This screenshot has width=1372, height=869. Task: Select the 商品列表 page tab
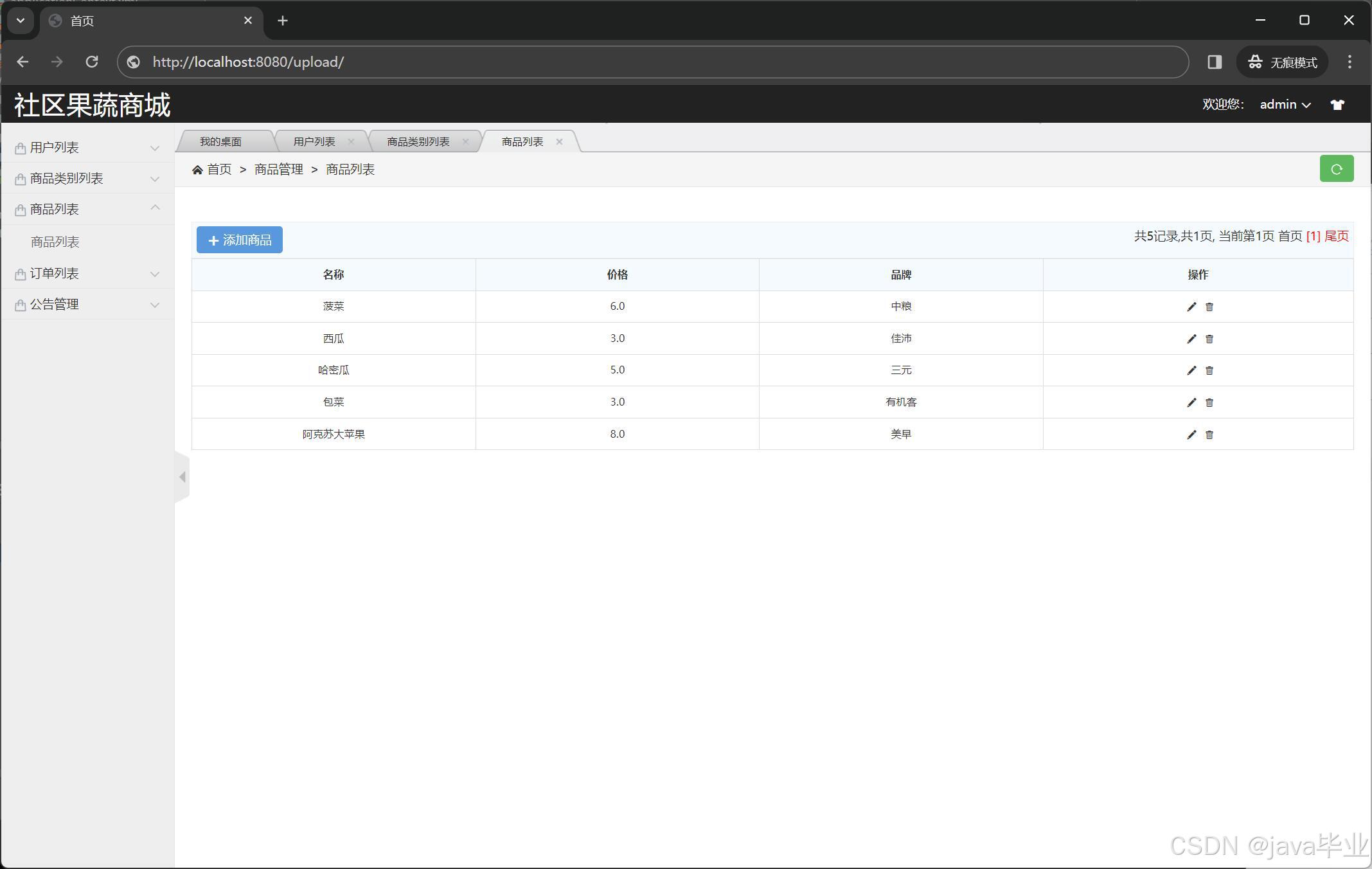[522, 141]
